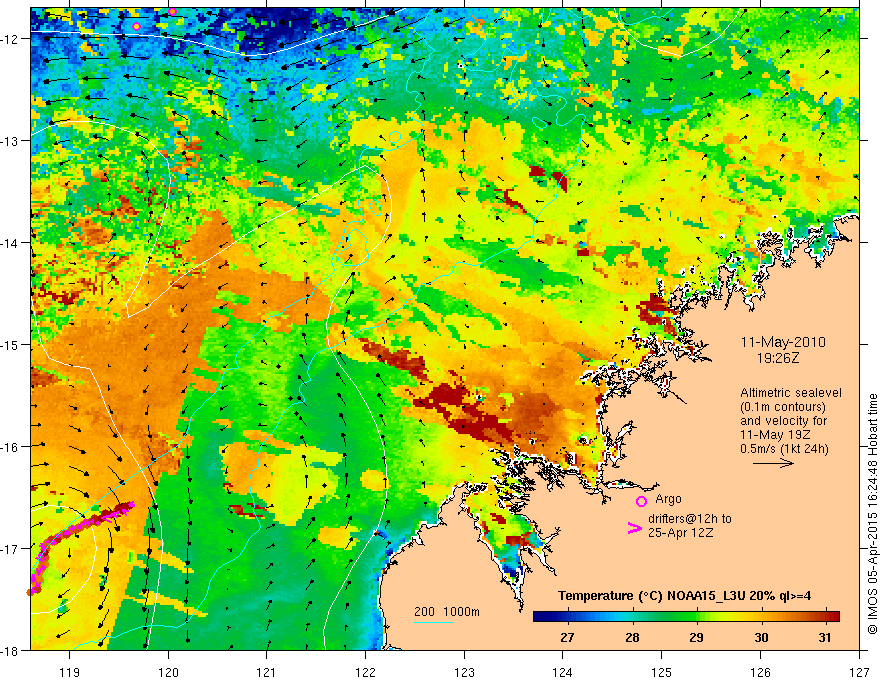
Task: Click the date label 11-May-2010
Action: tap(783, 342)
